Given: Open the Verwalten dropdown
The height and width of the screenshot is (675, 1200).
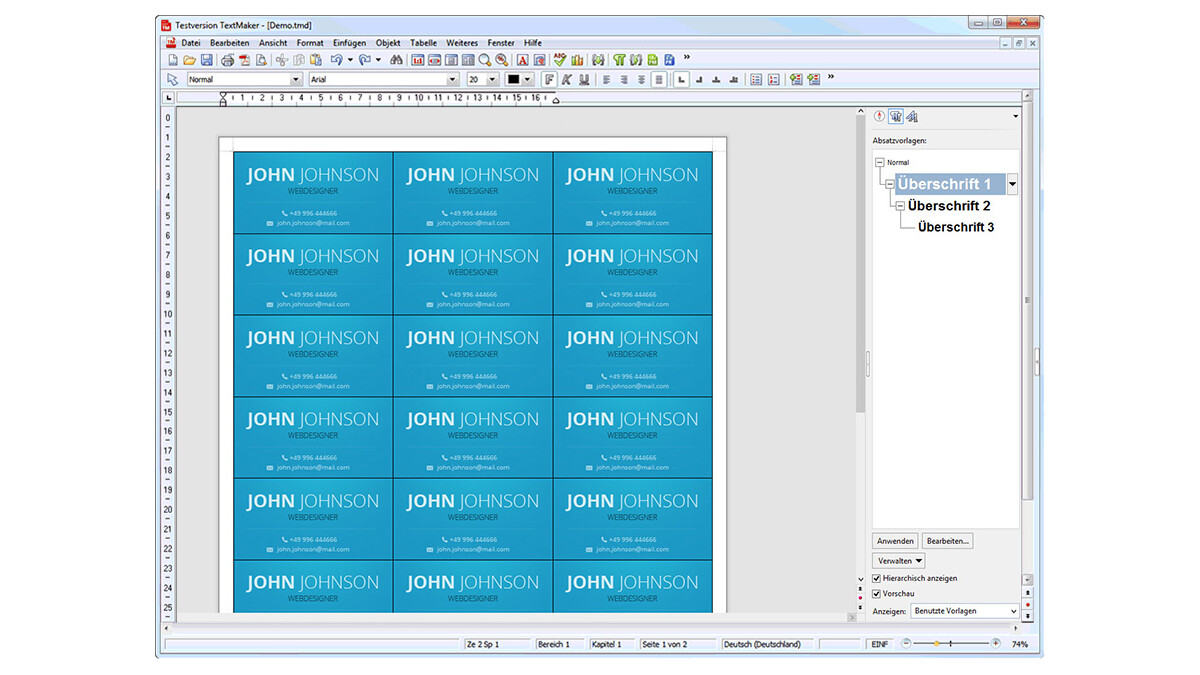Looking at the screenshot, I should (898, 561).
